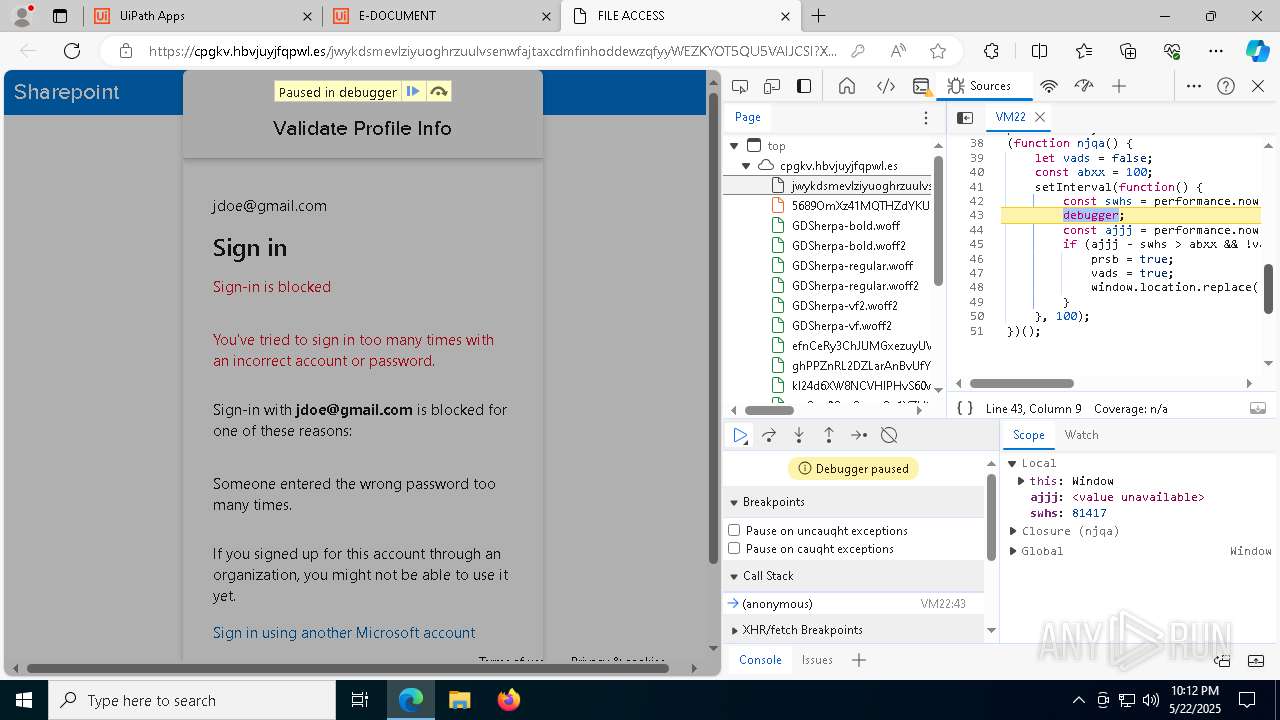
Task: Add another tool with the plus icon
Action: pyautogui.click(x=1119, y=86)
